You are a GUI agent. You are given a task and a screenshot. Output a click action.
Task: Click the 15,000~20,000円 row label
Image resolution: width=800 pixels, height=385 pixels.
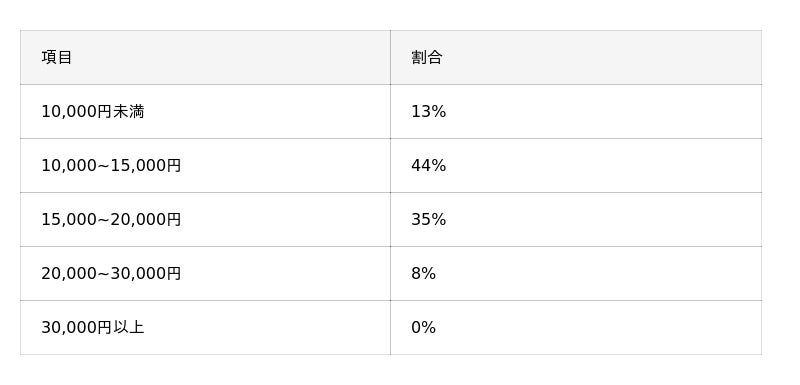tap(111, 220)
